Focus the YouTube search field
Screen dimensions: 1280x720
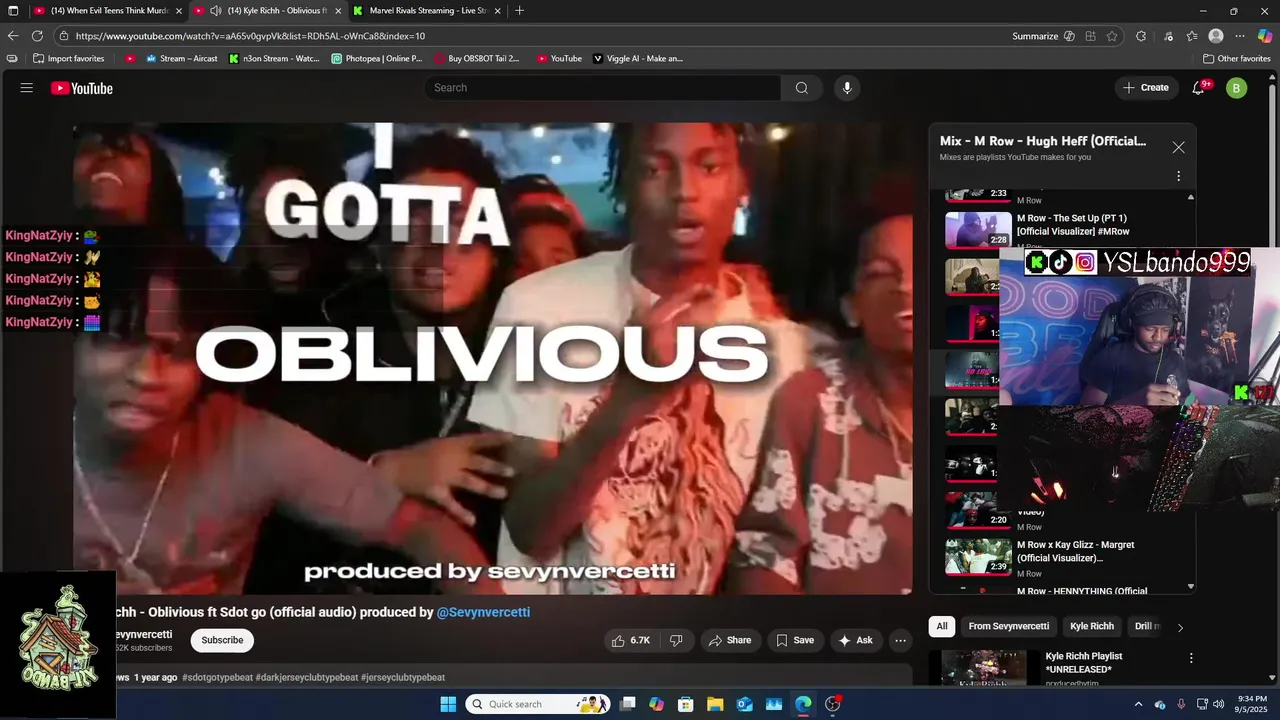[x=603, y=88]
